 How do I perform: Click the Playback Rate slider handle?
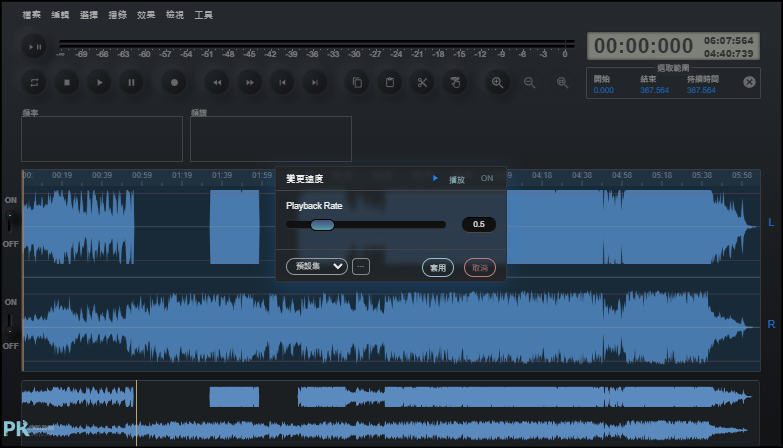click(x=322, y=225)
